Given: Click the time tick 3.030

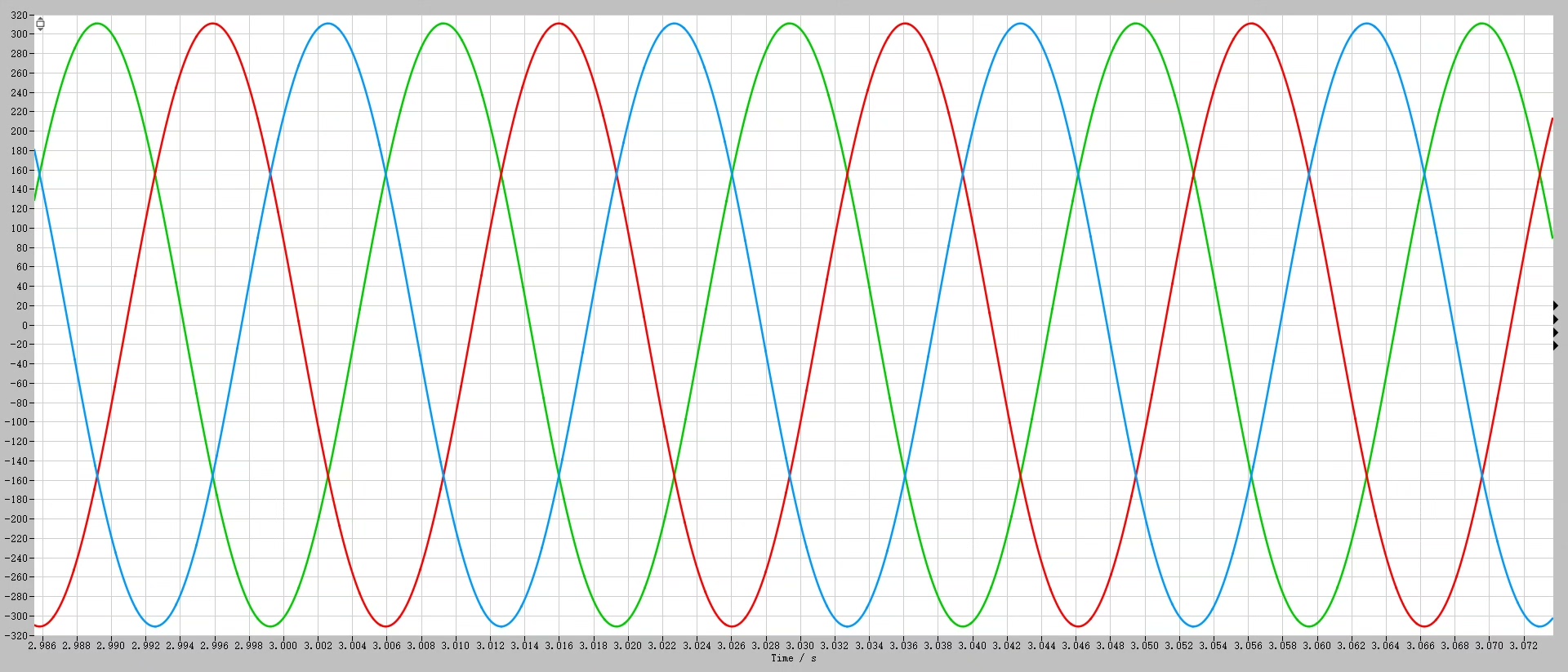Looking at the screenshot, I should tap(800, 645).
